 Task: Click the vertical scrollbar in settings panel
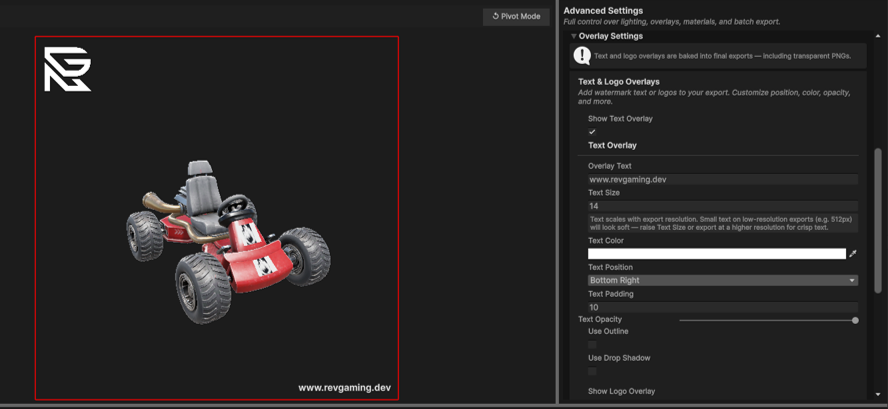click(878, 221)
